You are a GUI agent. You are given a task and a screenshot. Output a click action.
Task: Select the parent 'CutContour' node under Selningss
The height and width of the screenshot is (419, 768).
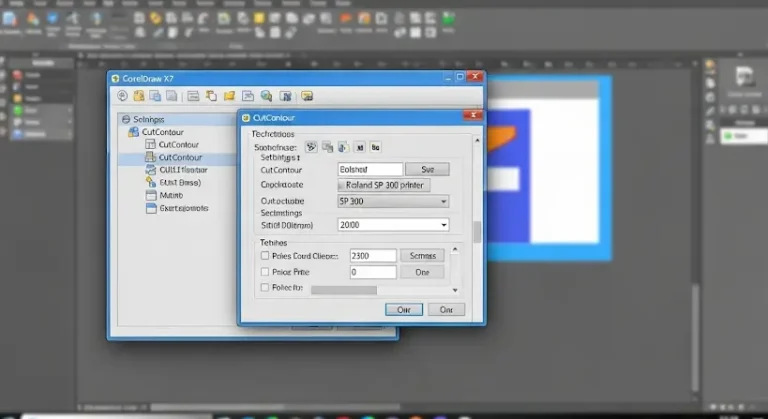[163, 132]
